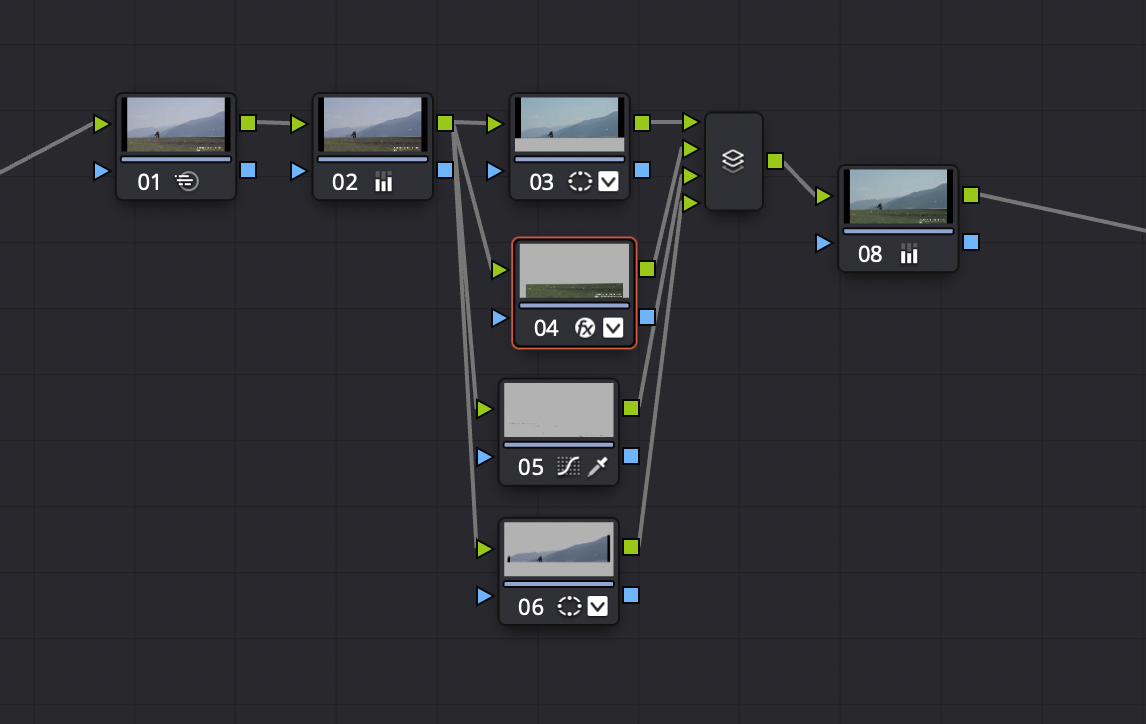The height and width of the screenshot is (724, 1146).
Task: Click the curves icon on node 05
Action: [x=568, y=467]
